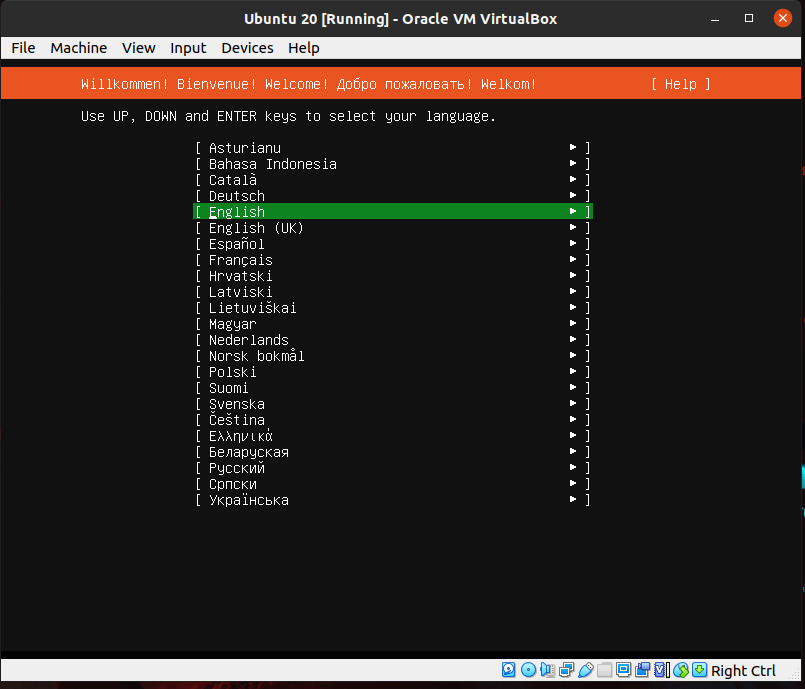Open the Machine menu
805x689 pixels.
78,47
